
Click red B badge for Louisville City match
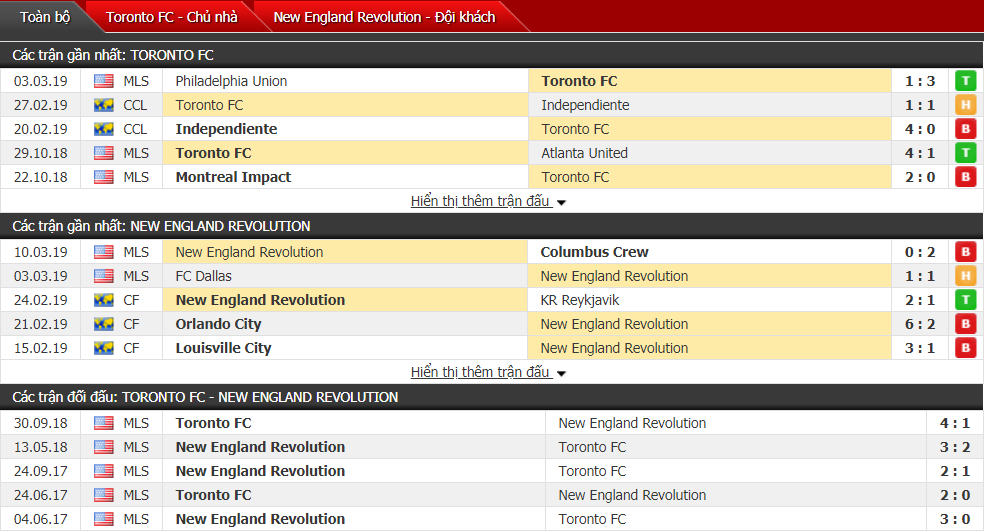pyautogui.click(x=966, y=348)
